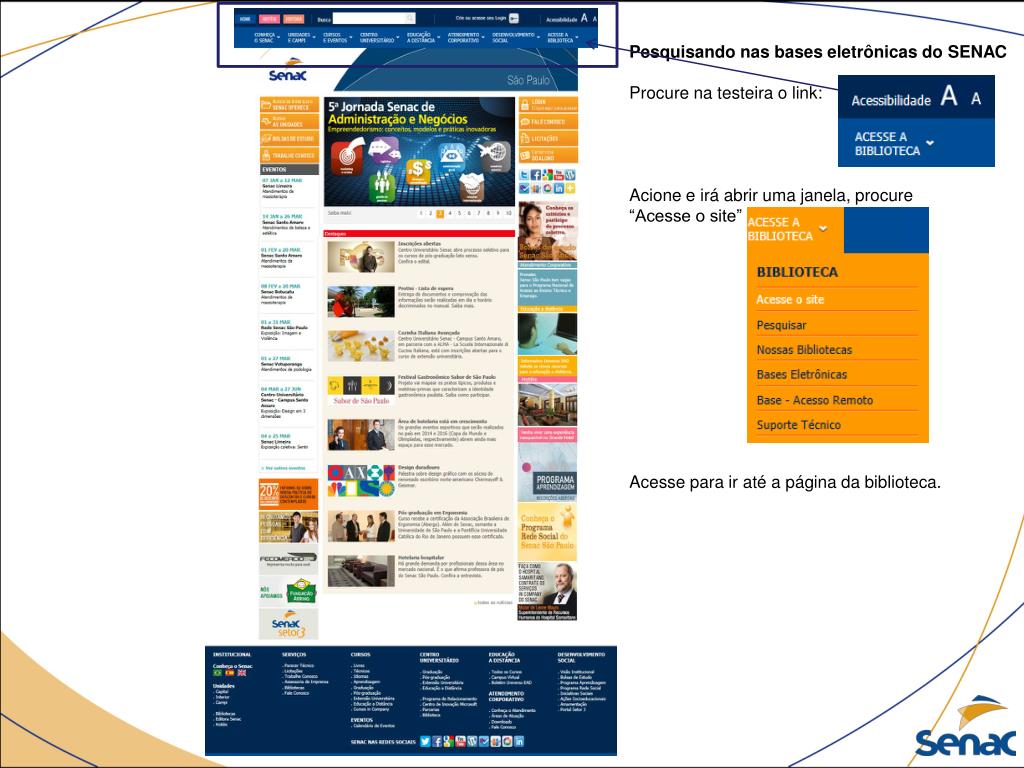Viewport: 1024px width, 768px height.
Task: Open the Programa Aprendizagem side banner
Action: (x=547, y=472)
